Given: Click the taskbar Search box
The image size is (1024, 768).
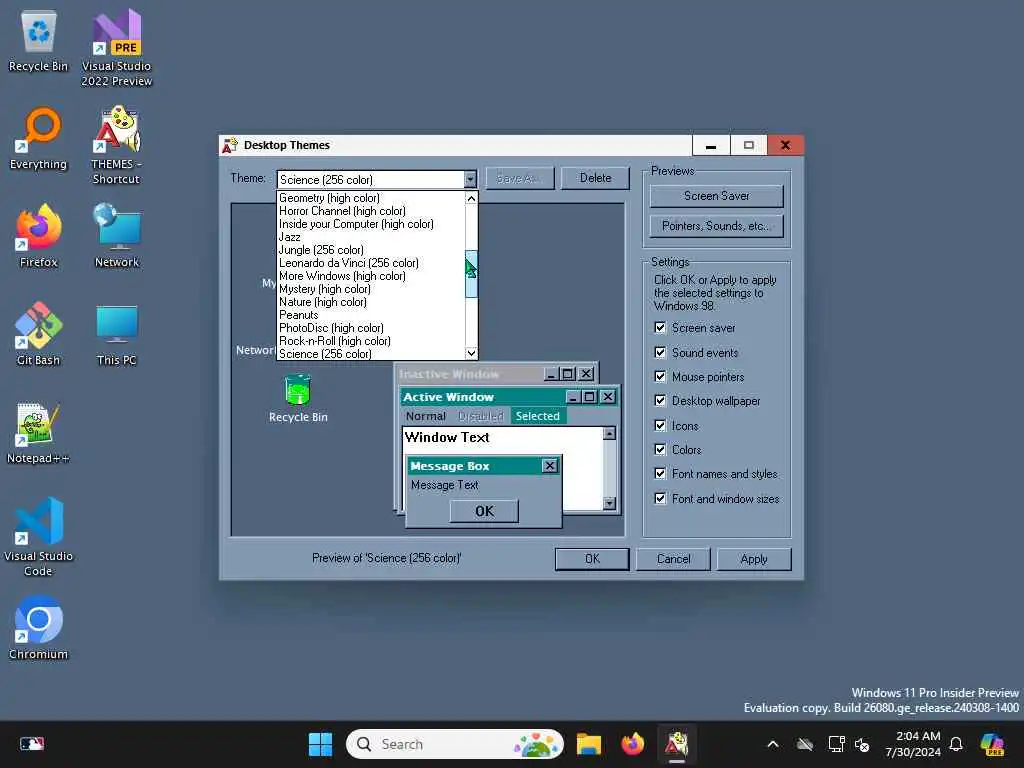Looking at the screenshot, I should point(455,744).
